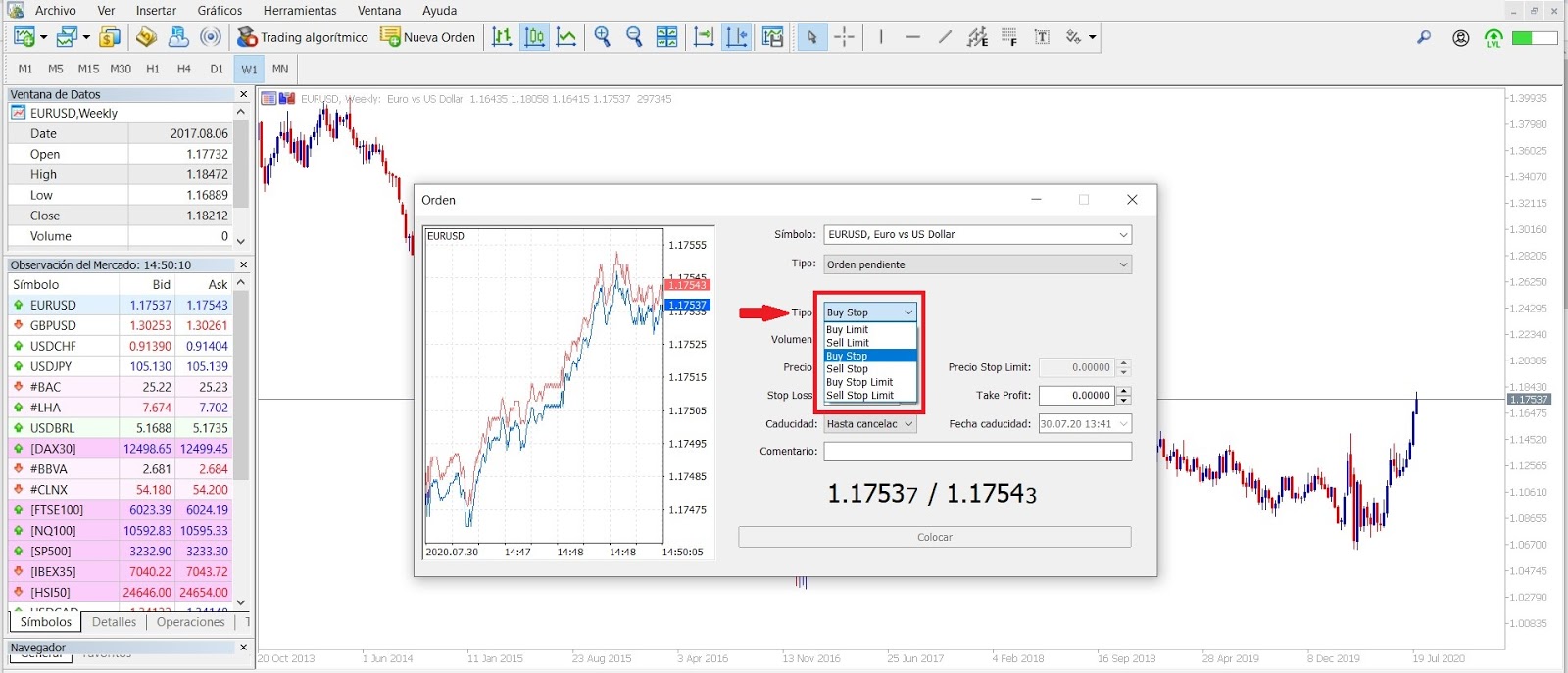Switch chart to candlestick type
Image resolution: width=1568 pixels, height=673 pixels.
pos(534,37)
